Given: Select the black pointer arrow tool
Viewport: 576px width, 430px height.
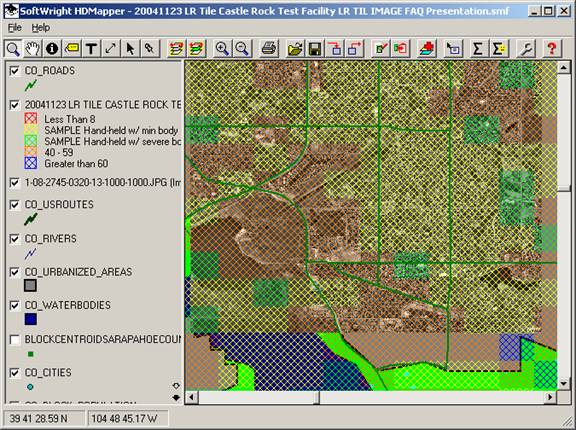Looking at the screenshot, I should click(130, 48).
